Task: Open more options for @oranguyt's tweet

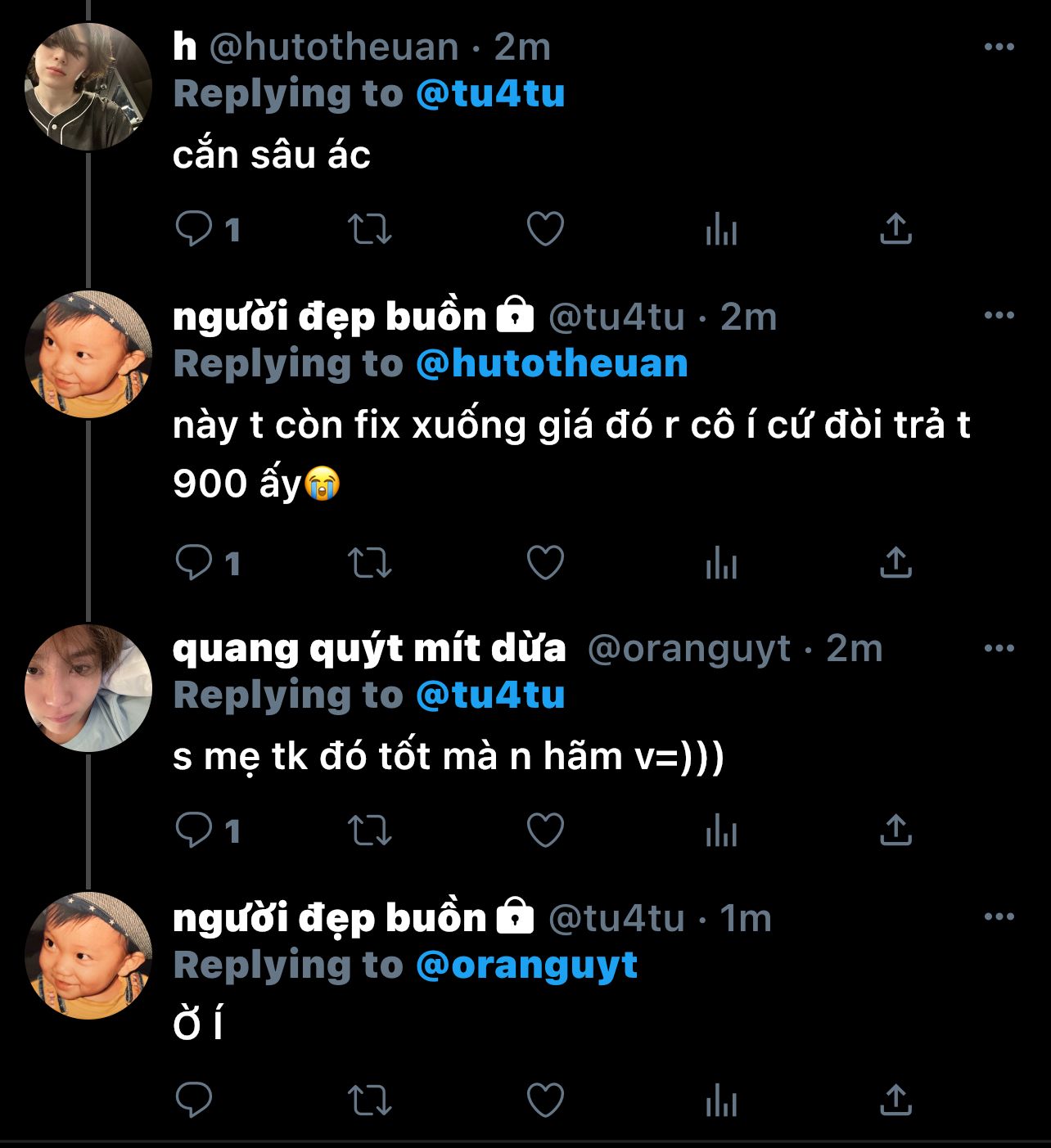Action: click(x=999, y=649)
